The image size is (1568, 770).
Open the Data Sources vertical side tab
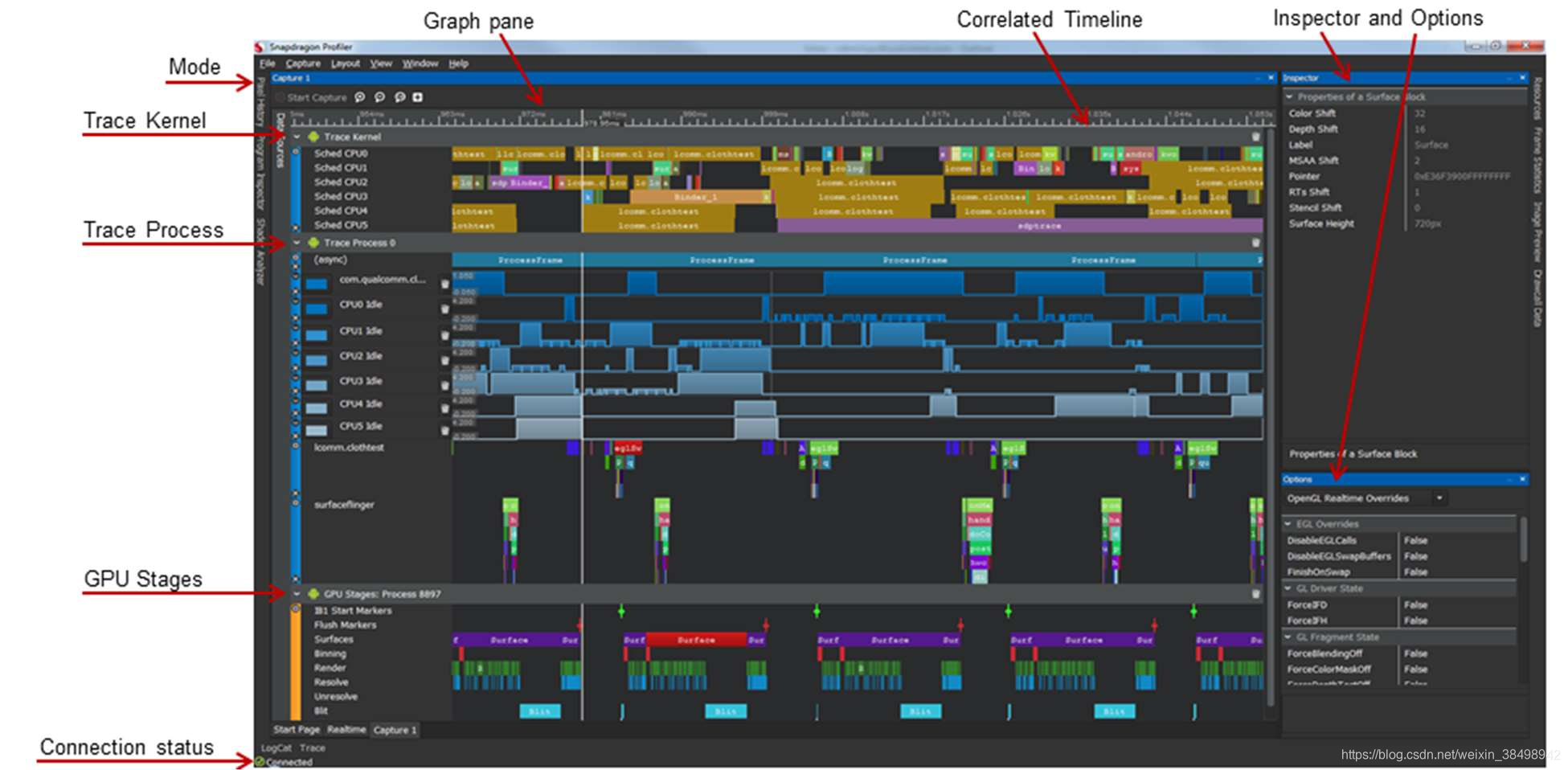pyautogui.click(x=280, y=140)
